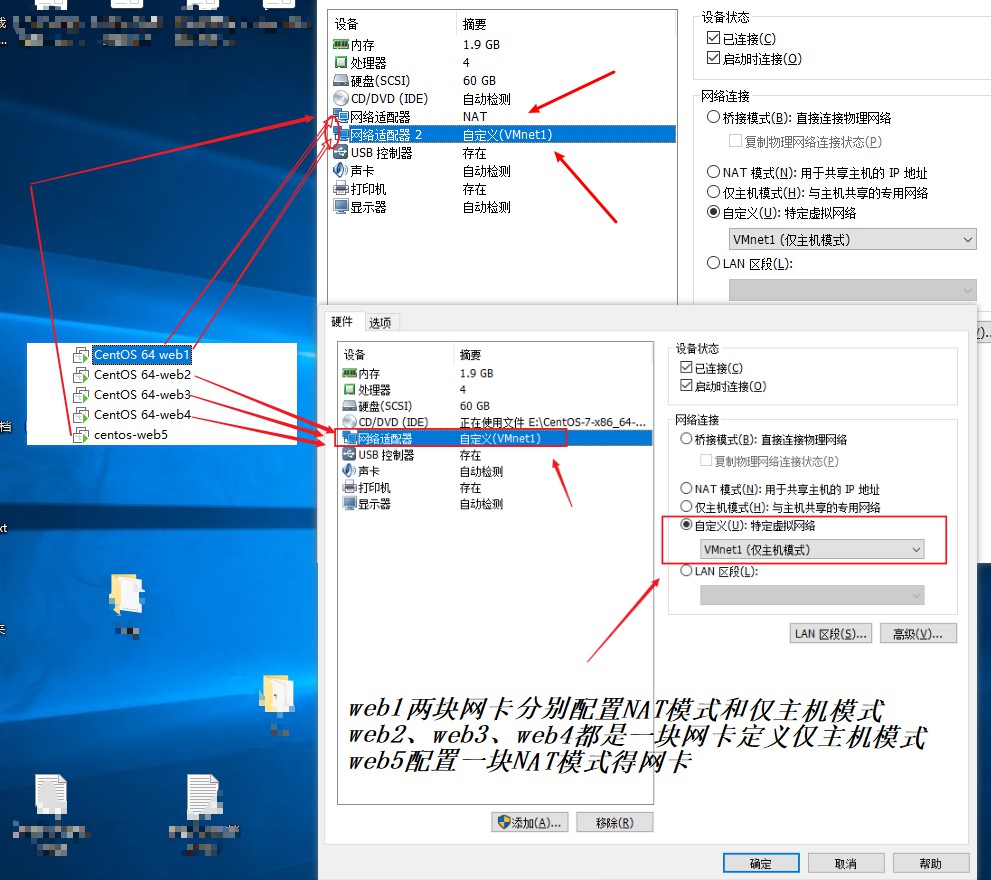Open VMnet1 (仅主机模式) dropdown in upper dialog

coord(853,240)
